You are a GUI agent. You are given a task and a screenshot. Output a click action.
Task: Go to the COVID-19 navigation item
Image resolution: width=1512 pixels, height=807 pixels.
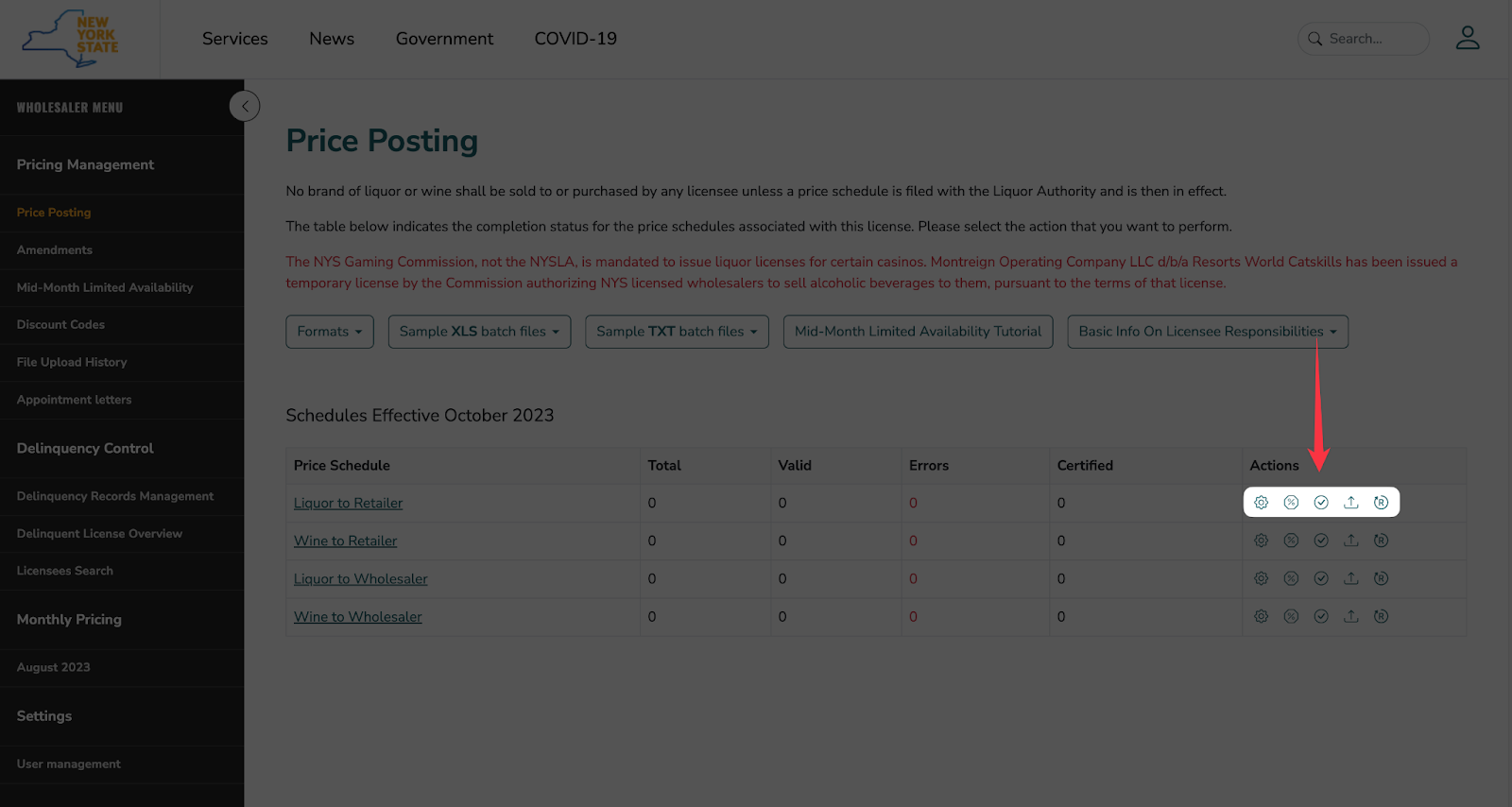[575, 39]
